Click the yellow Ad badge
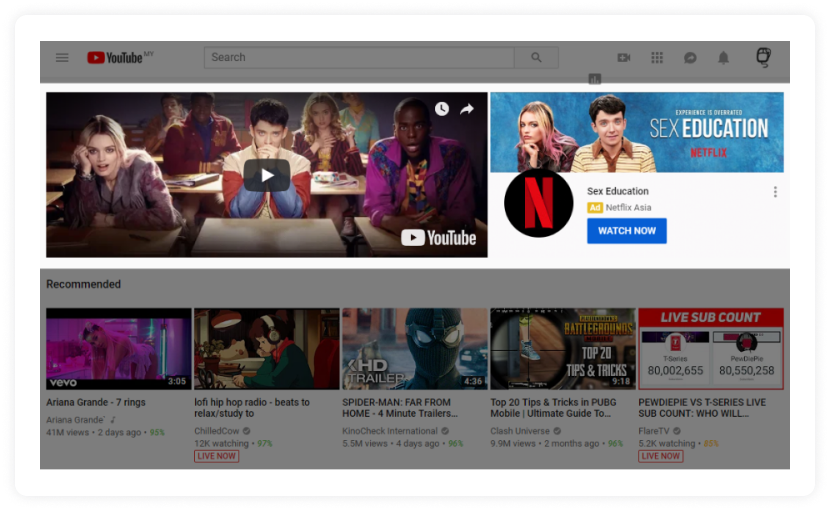The width and height of the screenshot is (830, 511). pyautogui.click(x=595, y=208)
